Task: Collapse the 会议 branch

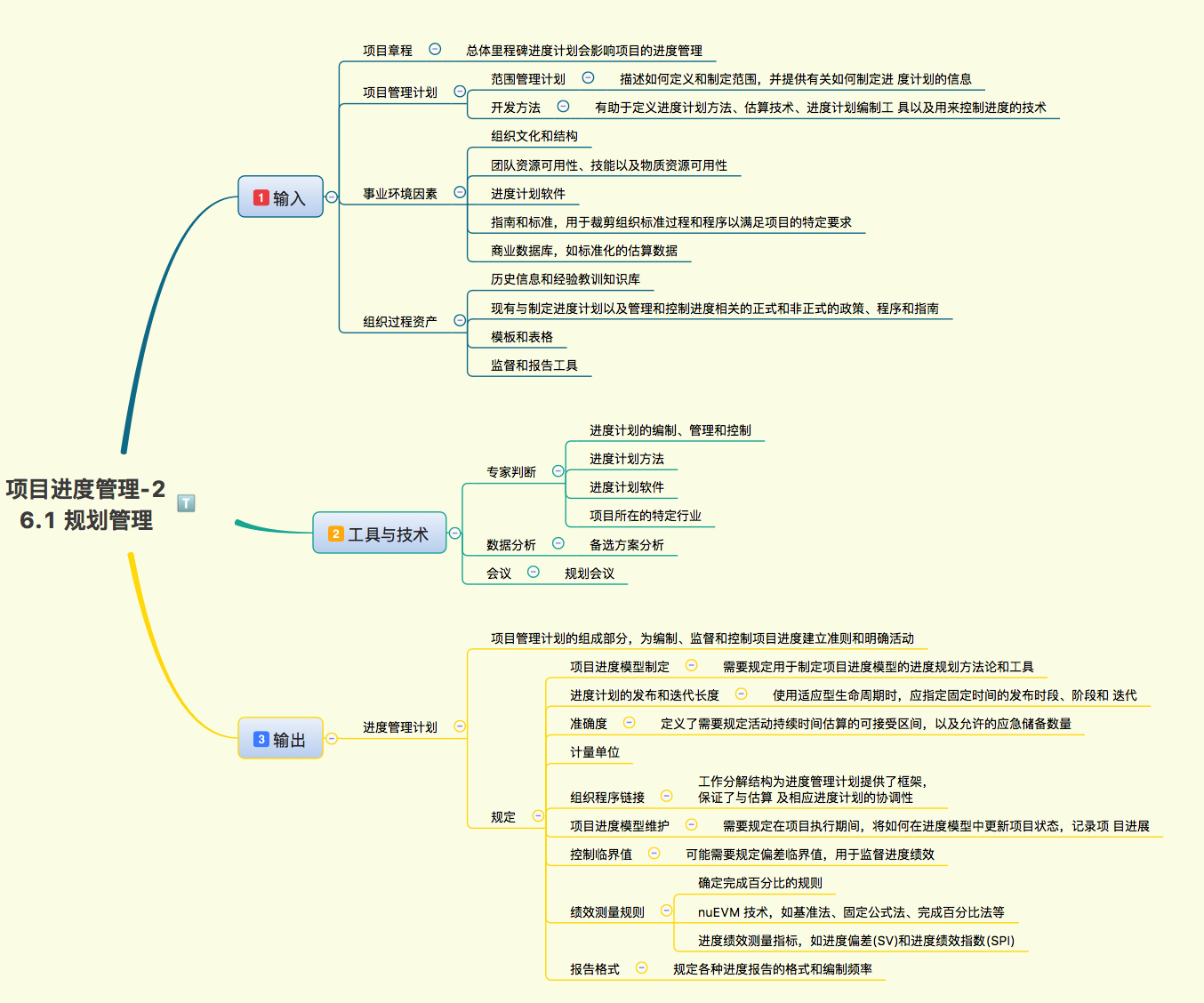Action: (533, 572)
